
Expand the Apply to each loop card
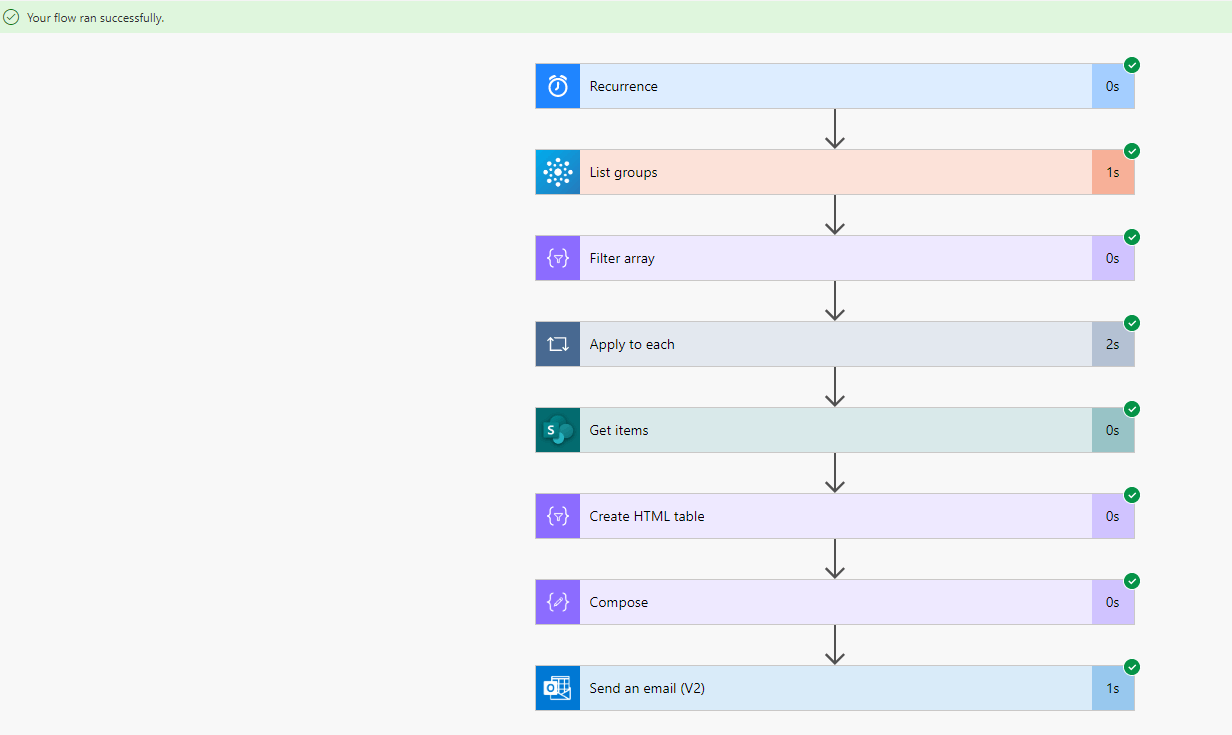(x=835, y=344)
